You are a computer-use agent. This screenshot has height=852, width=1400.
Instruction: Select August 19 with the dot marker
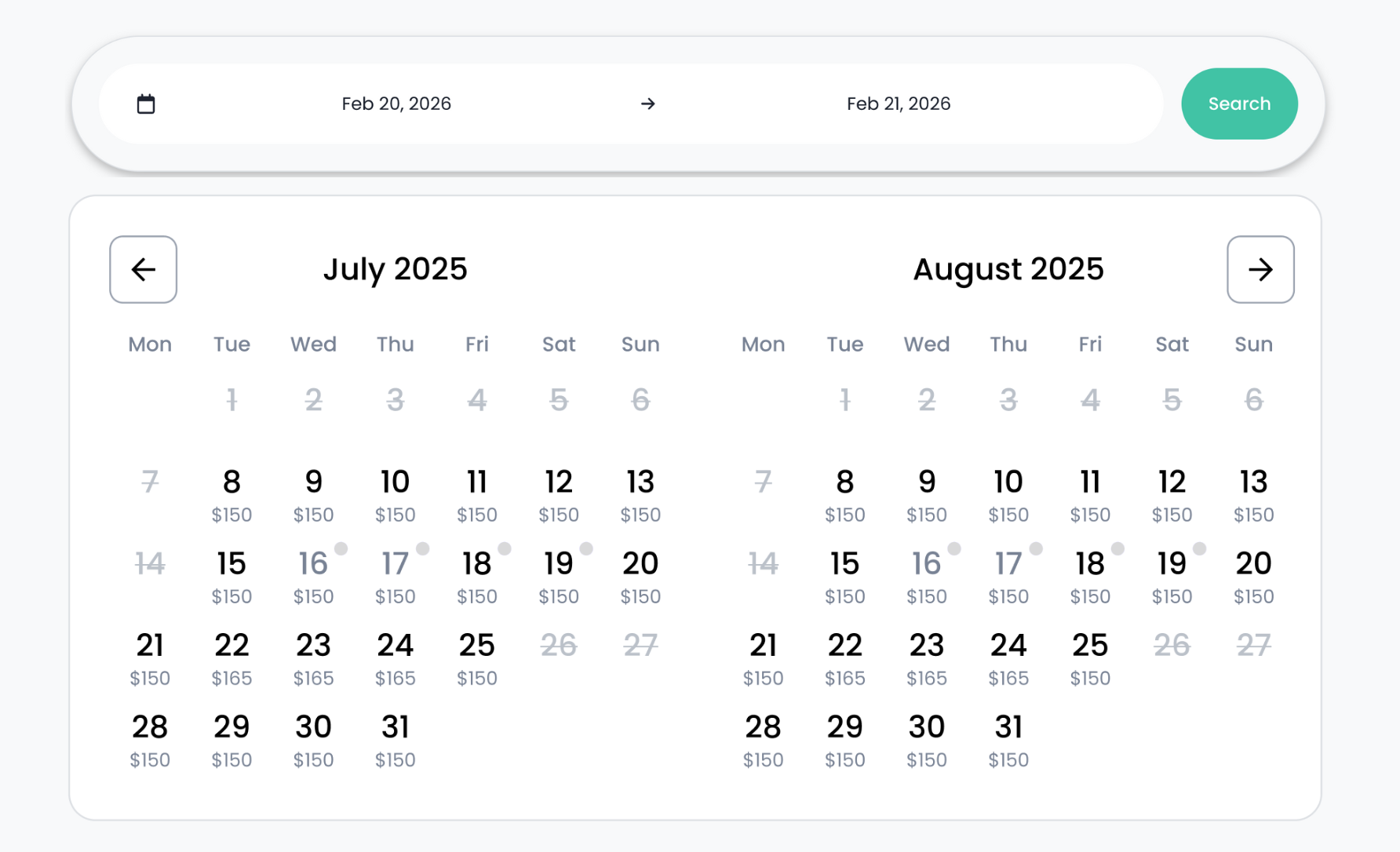pos(1172,576)
